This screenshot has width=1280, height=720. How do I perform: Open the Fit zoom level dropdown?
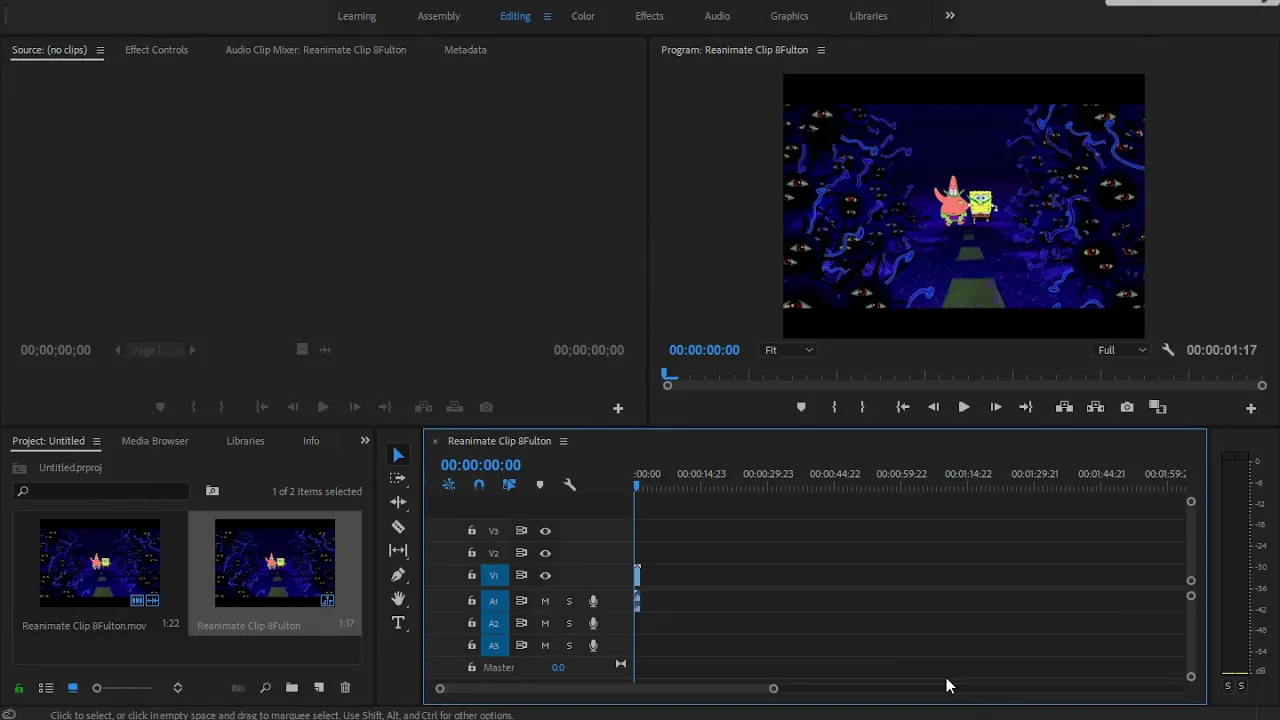789,350
